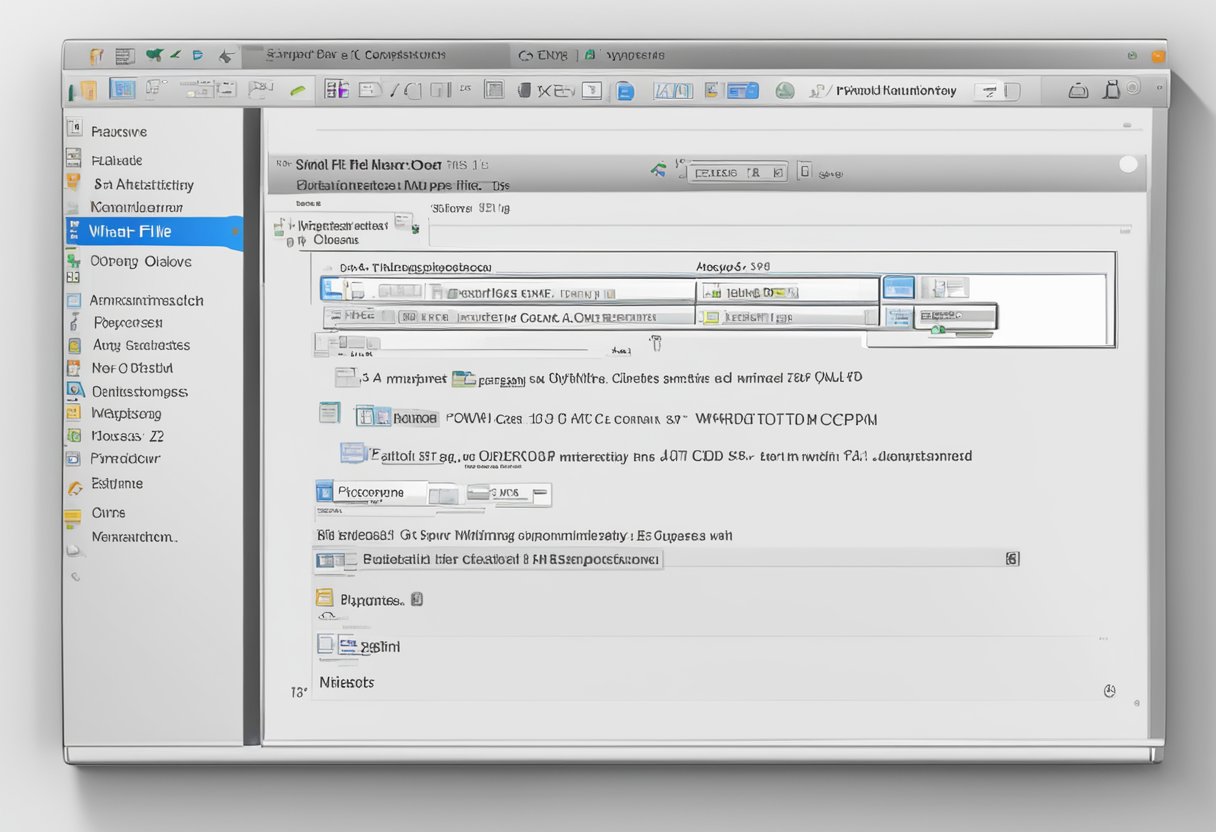Select Fiauesive in the sidebar

click(119, 131)
